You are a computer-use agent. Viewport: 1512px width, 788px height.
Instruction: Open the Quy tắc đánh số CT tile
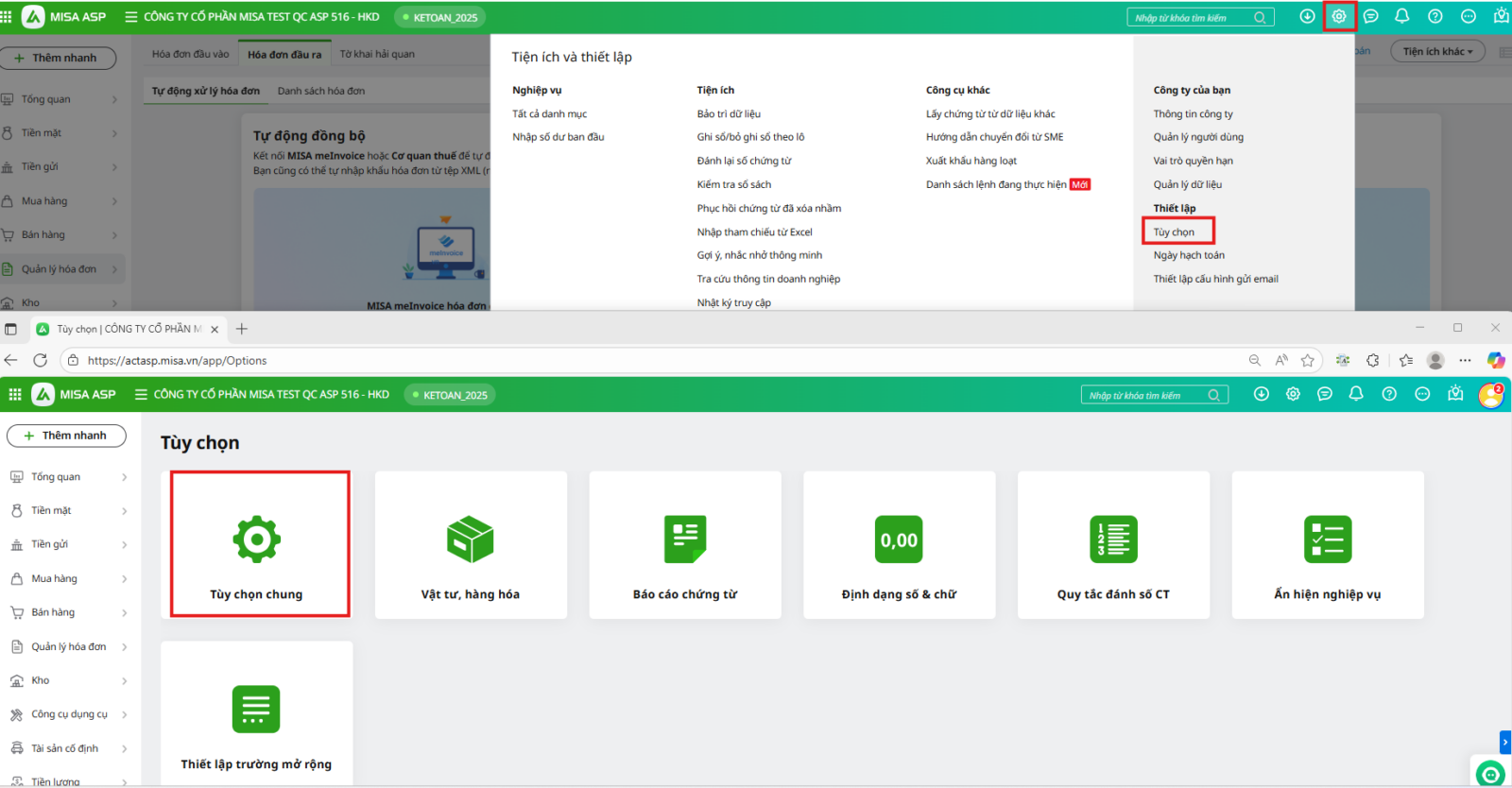(x=1113, y=545)
